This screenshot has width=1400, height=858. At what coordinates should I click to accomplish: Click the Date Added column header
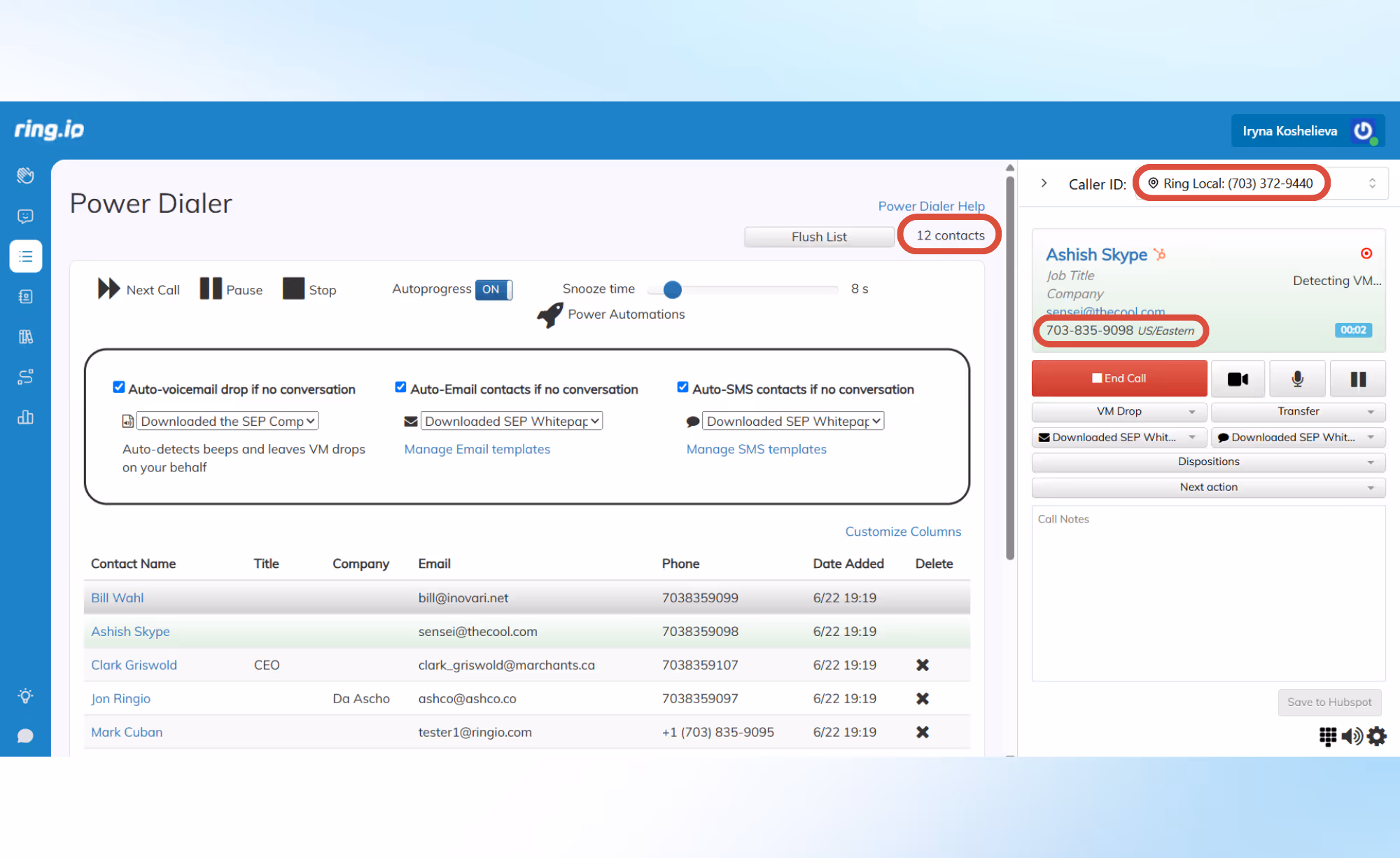coord(848,564)
